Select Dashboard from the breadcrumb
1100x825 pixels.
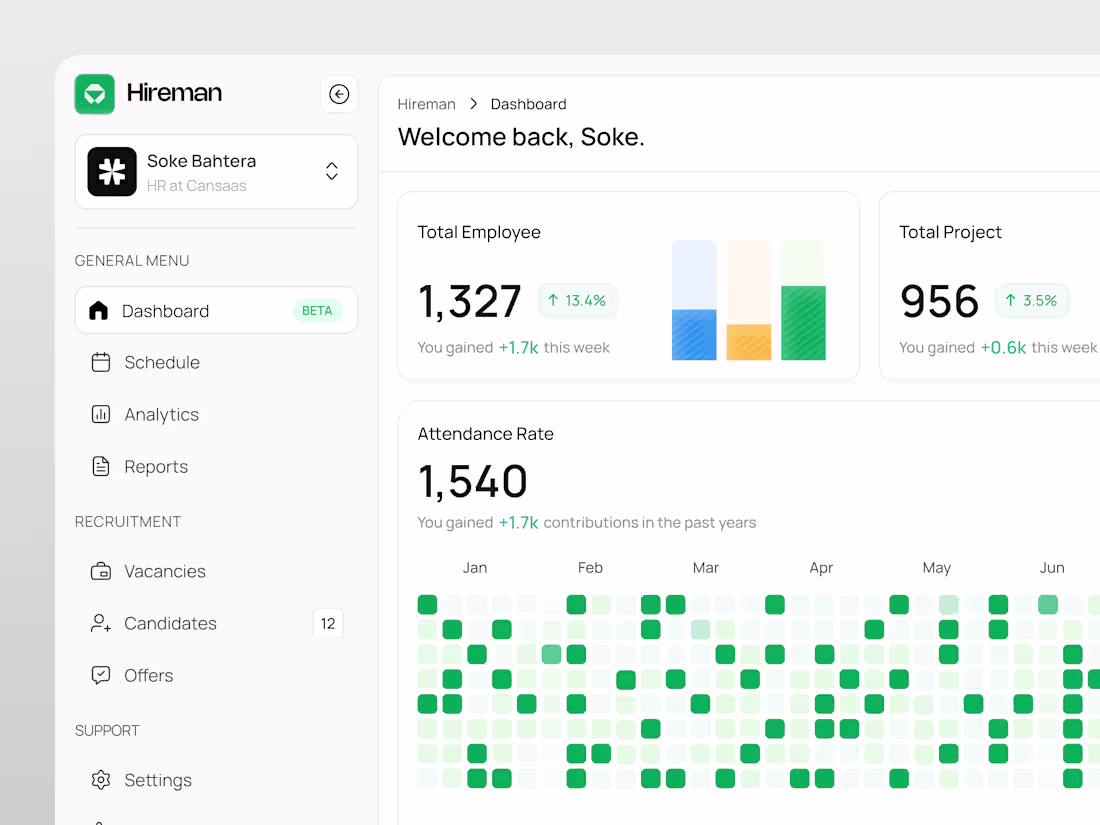(x=528, y=104)
